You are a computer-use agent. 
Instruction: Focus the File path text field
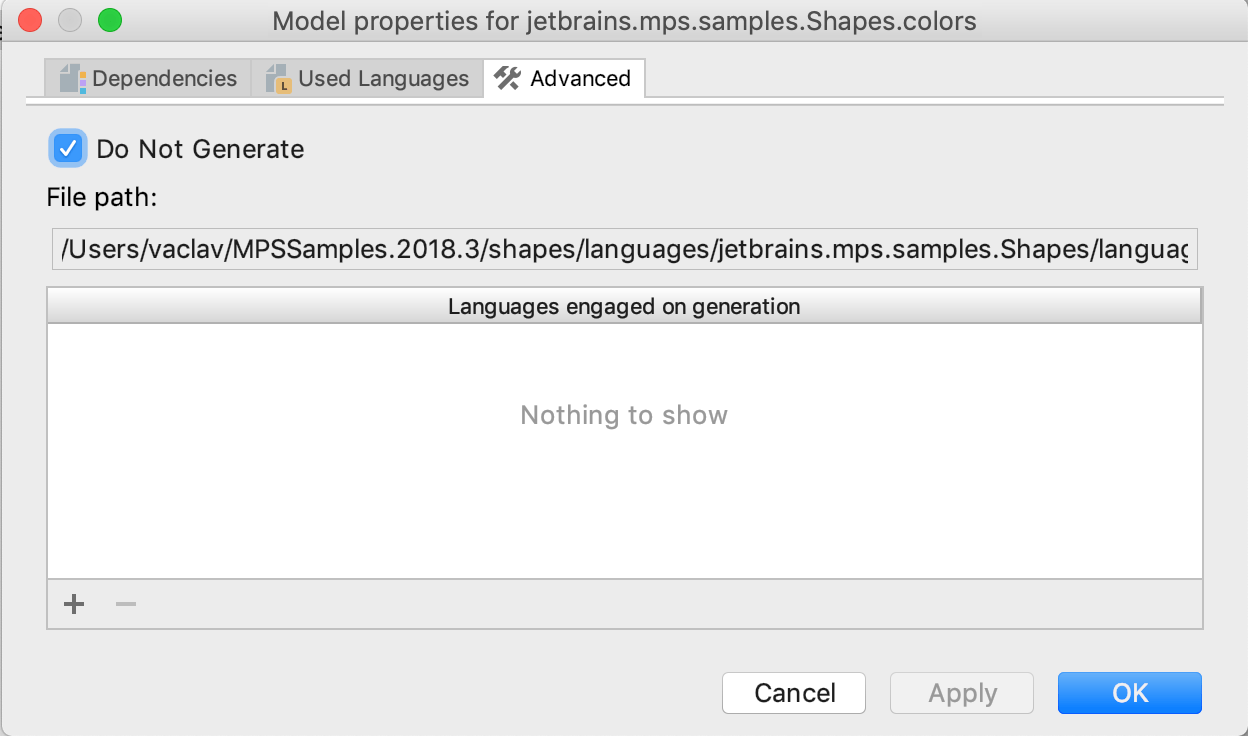click(x=624, y=250)
